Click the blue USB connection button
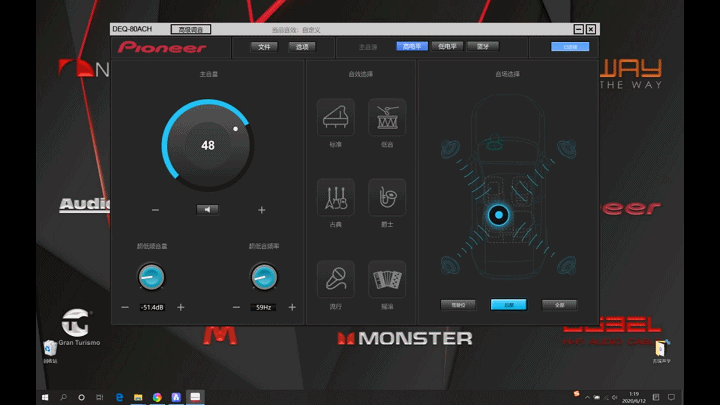 570,47
